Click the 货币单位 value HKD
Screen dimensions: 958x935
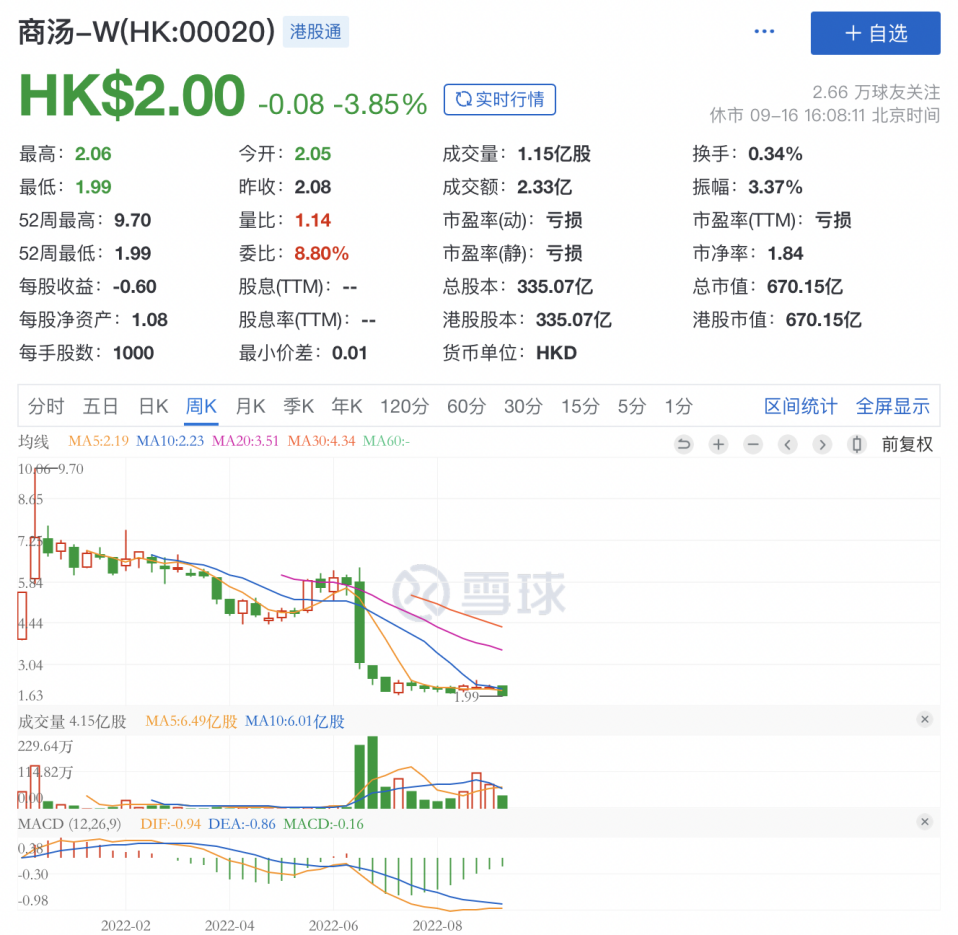[556, 353]
